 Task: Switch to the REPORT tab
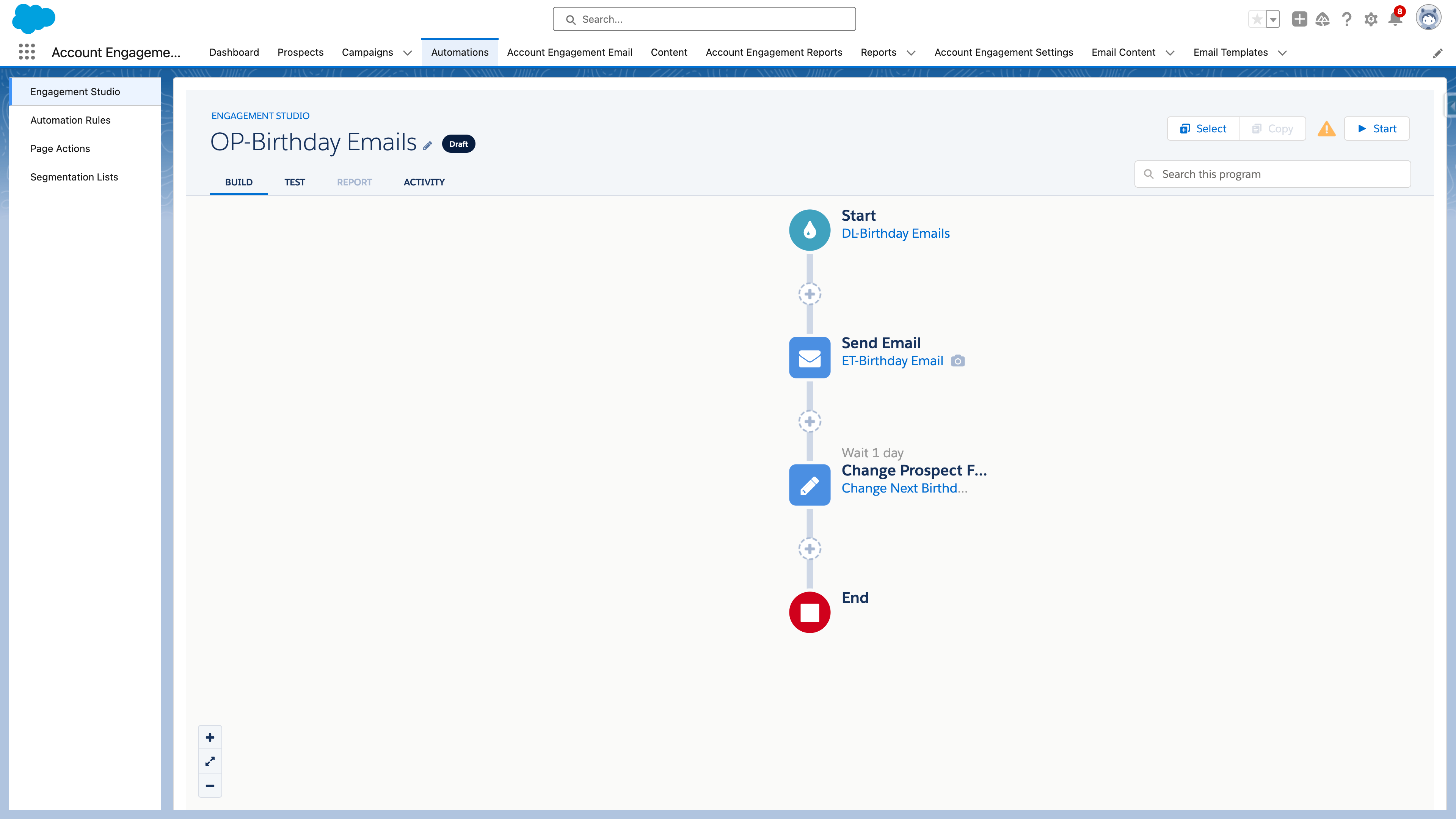(x=355, y=182)
